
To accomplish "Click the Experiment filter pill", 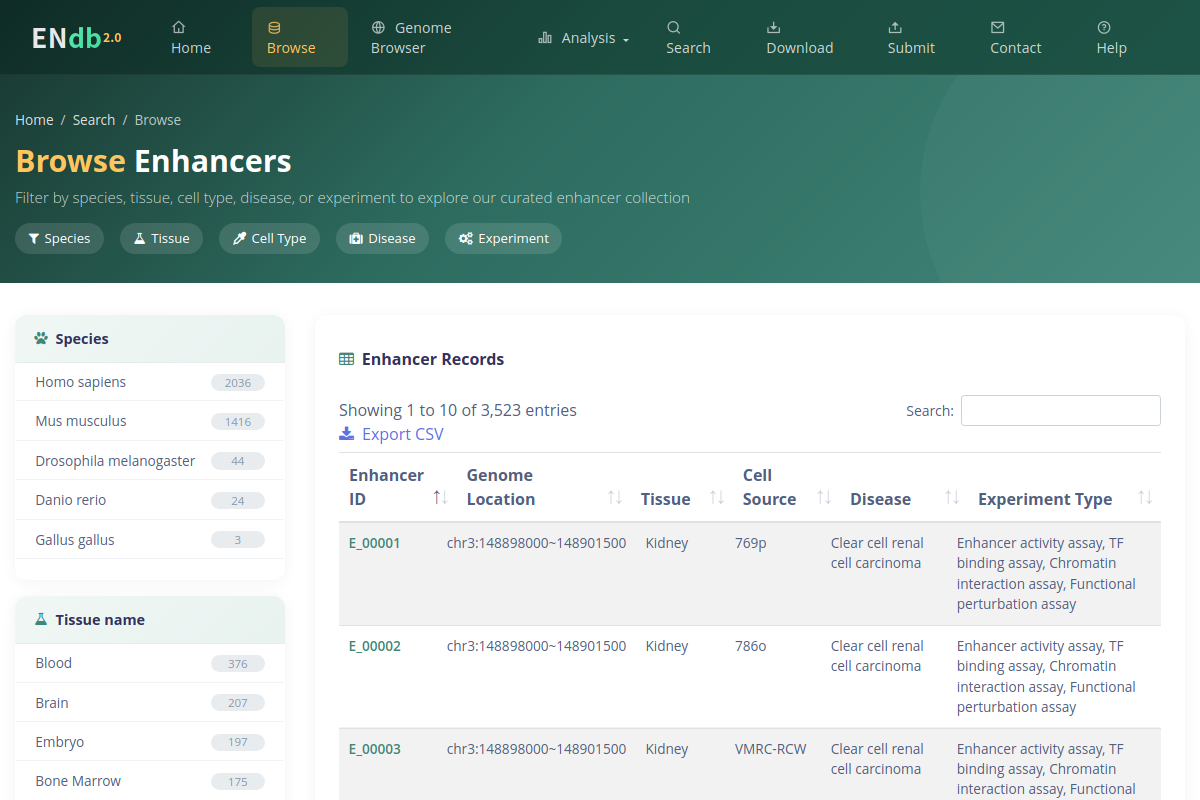I will coord(503,238).
